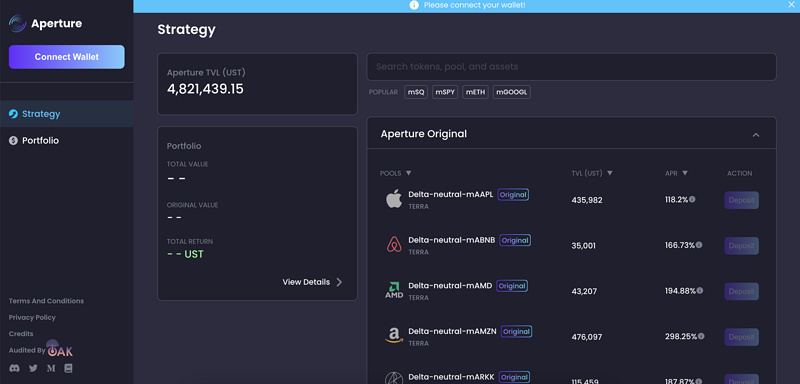The height and width of the screenshot is (384, 800).
Task: Open the Portfolio sidebar item
Action: click(x=67, y=140)
